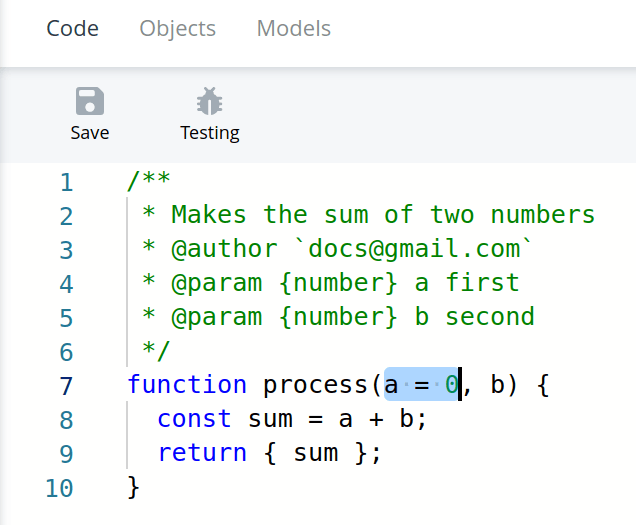The width and height of the screenshot is (636, 525).
Task: Click the Testing bug icon
Action: [x=210, y=101]
